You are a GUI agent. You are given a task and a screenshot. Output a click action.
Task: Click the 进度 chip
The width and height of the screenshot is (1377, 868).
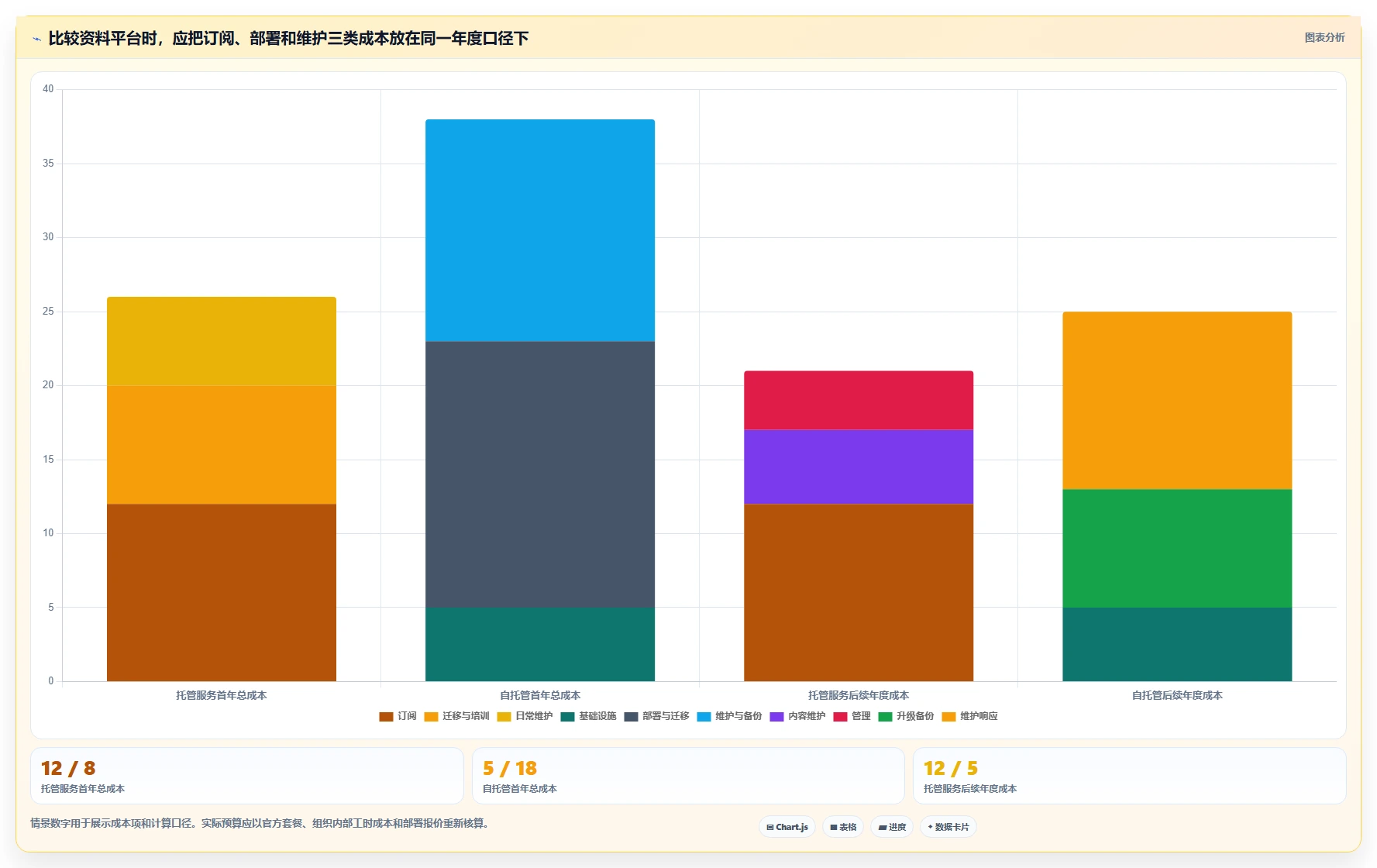(892, 827)
